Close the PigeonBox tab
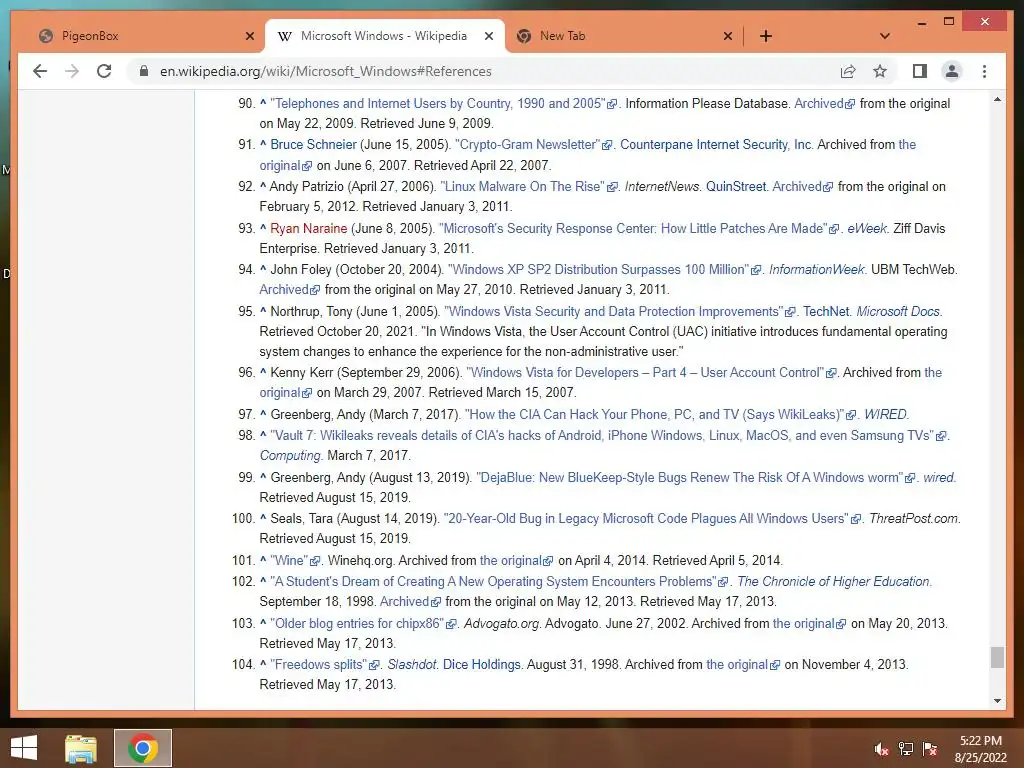Screen dimensions: 1024x768 coord(249,36)
